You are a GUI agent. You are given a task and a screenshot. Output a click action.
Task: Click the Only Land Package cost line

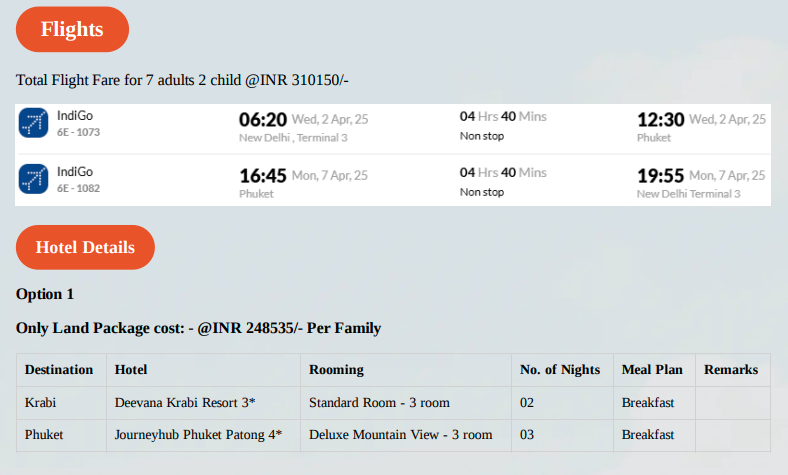tap(199, 328)
